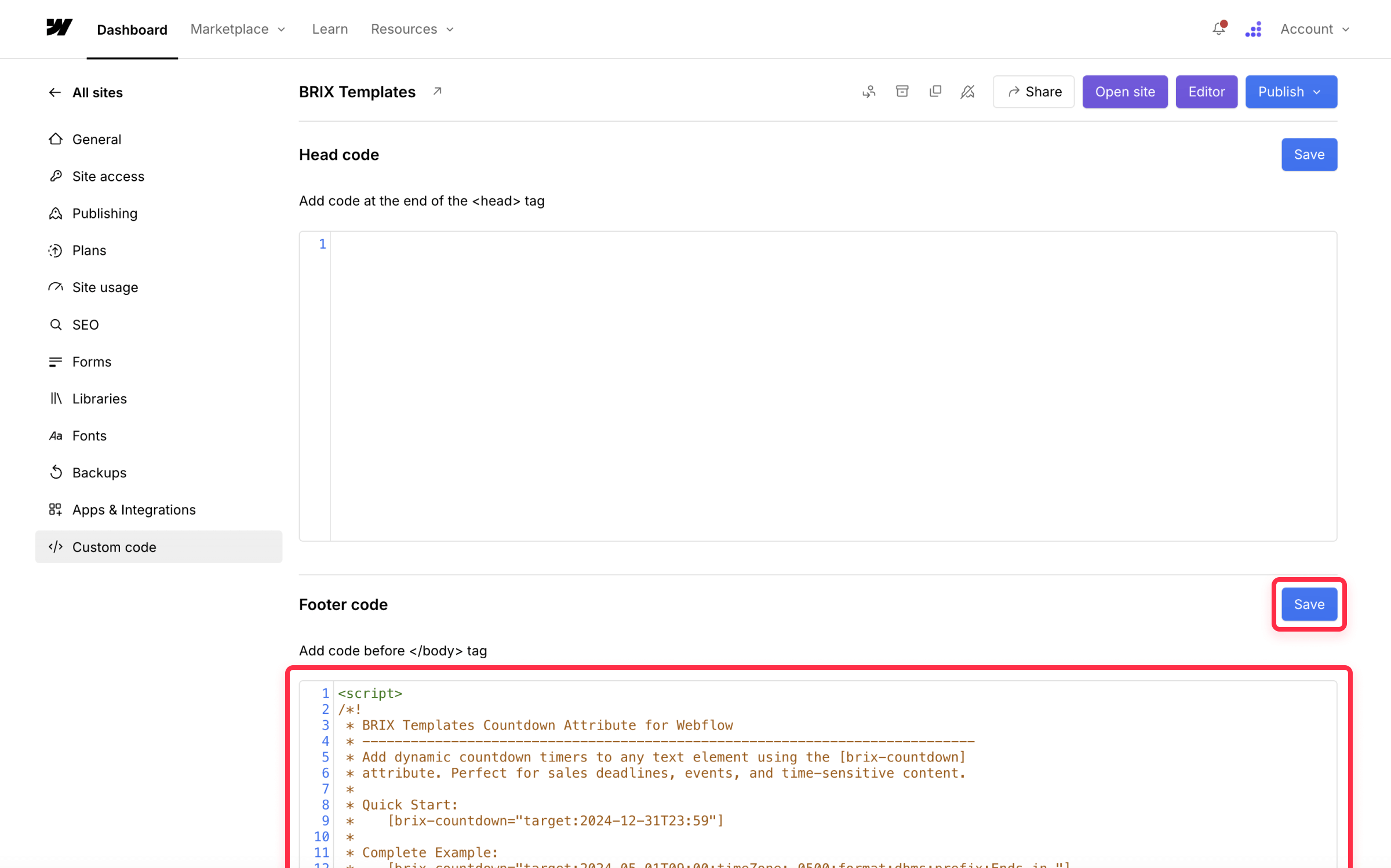This screenshot has width=1391, height=868.
Task: Click the Open site button
Action: (1125, 92)
